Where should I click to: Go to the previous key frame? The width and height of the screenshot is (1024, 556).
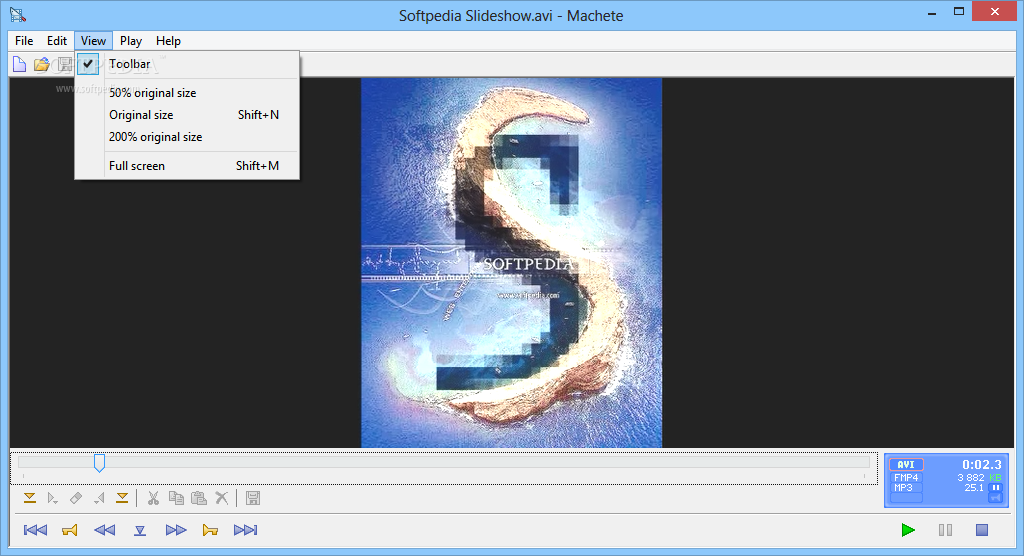coord(70,530)
